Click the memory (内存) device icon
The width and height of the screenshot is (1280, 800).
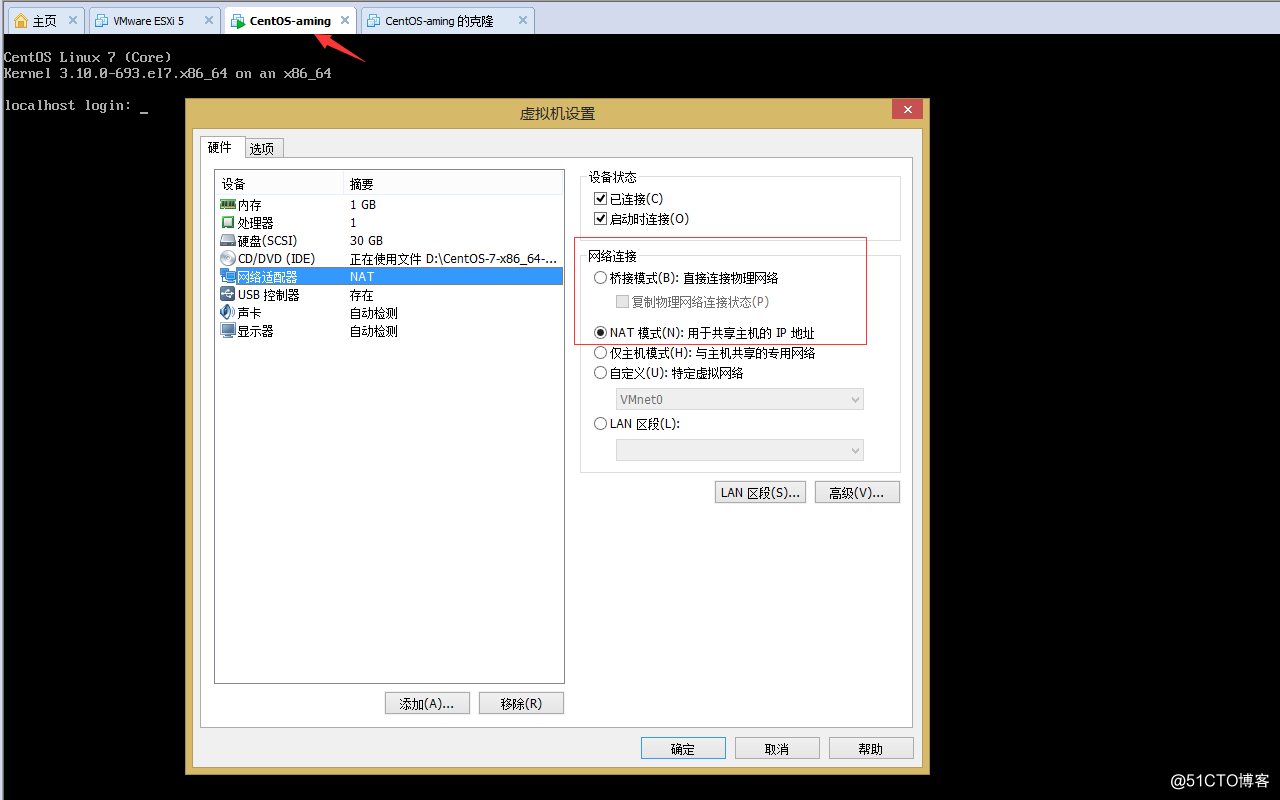[228, 204]
